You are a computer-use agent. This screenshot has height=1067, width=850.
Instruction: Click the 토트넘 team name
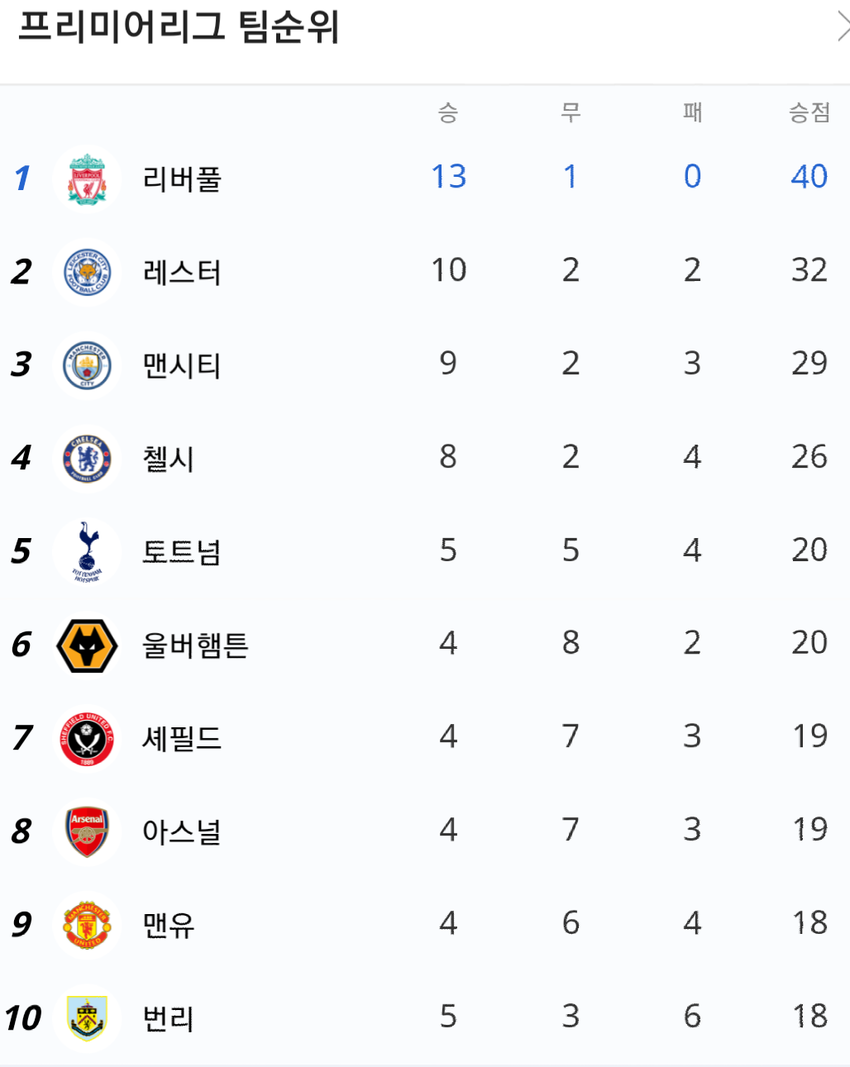(182, 552)
